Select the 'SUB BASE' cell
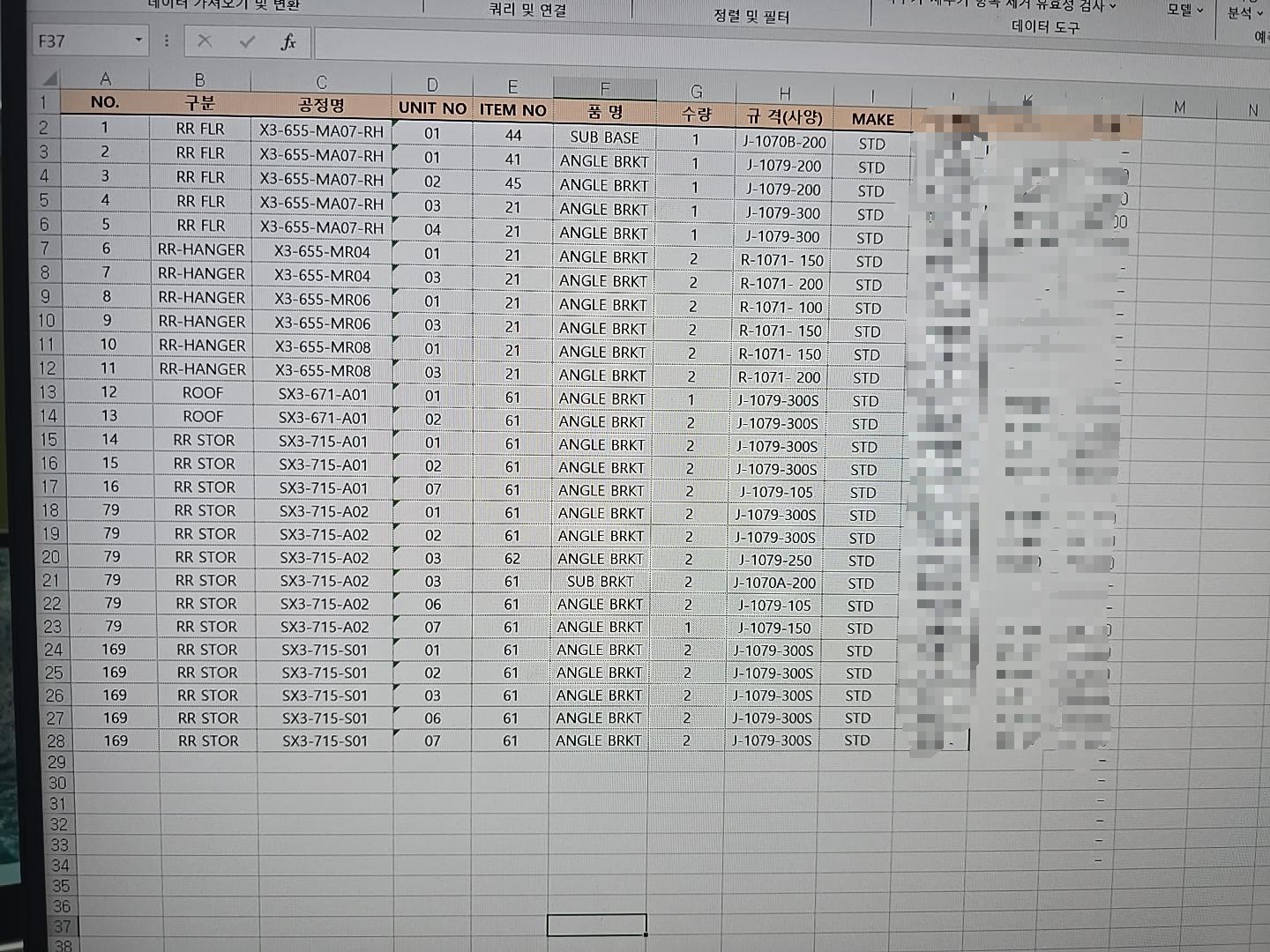The width and height of the screenshot is (1270, 952). 604,138
